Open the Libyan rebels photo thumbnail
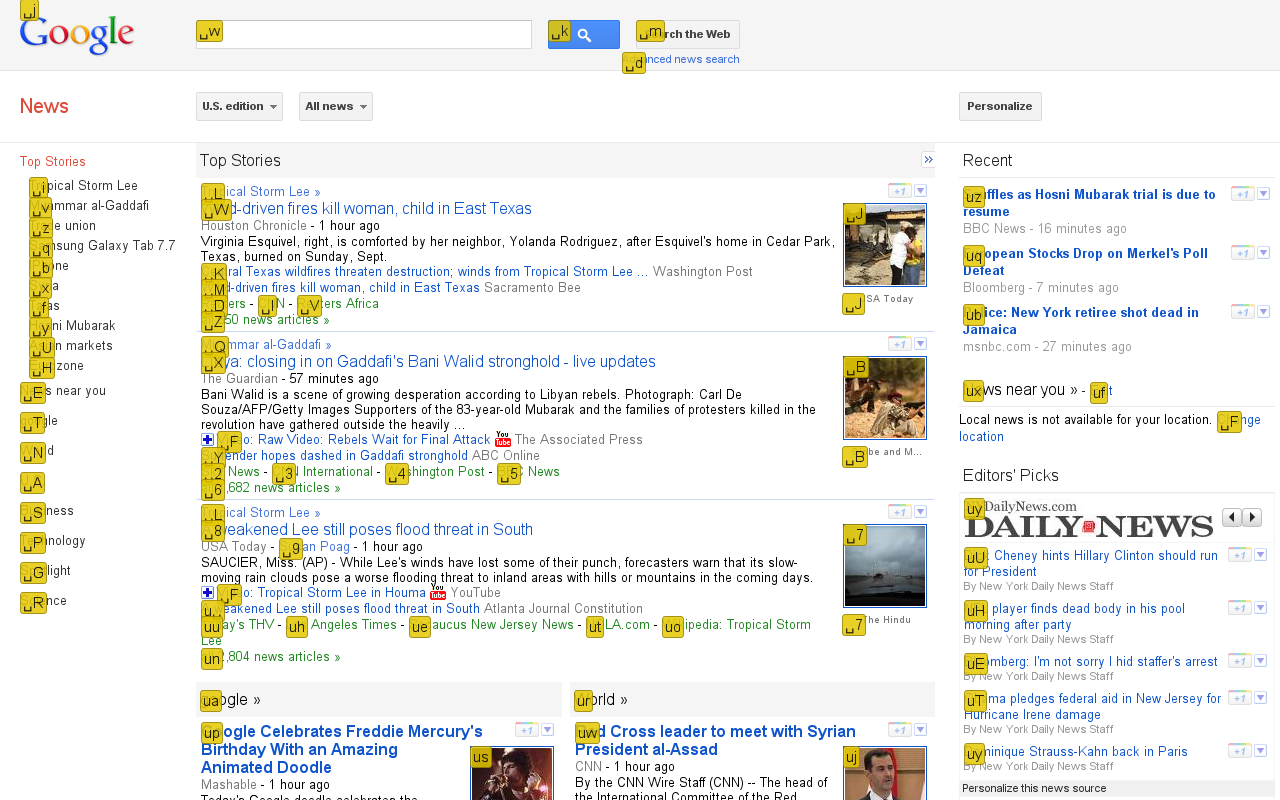 pos(885,398)
